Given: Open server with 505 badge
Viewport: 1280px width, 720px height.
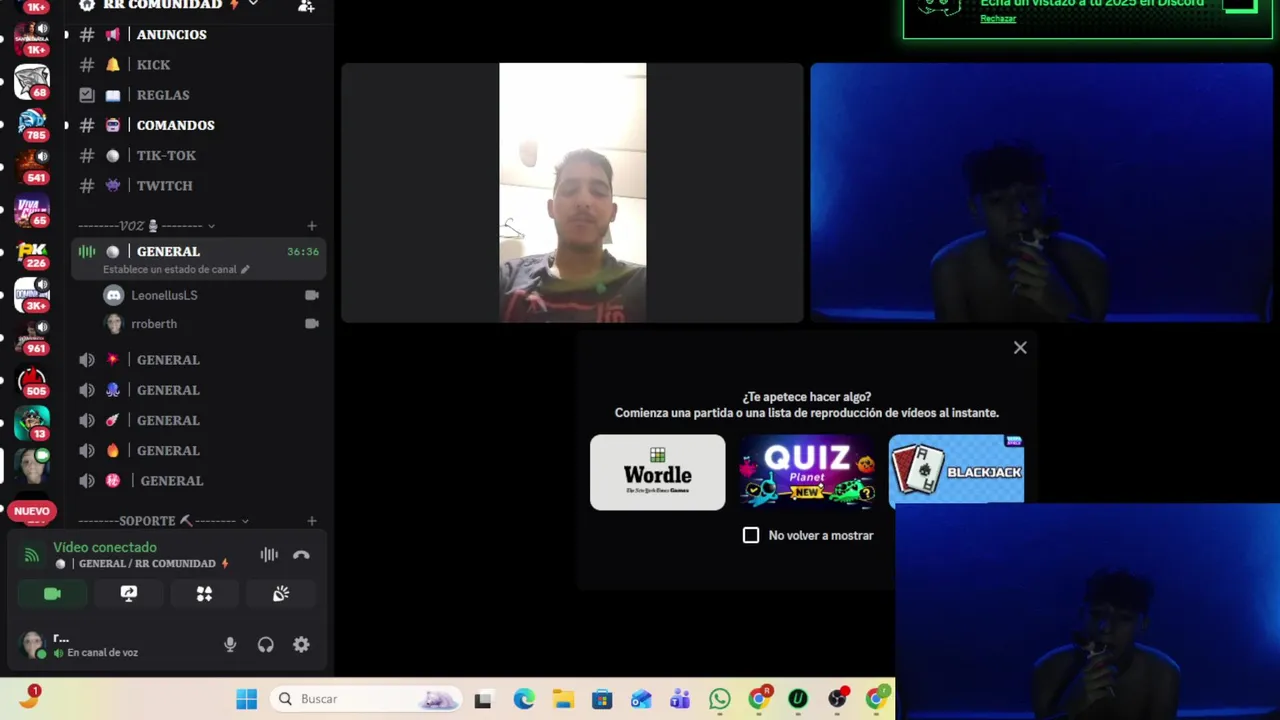Looking at the screenshot, I should pos(32,381).
